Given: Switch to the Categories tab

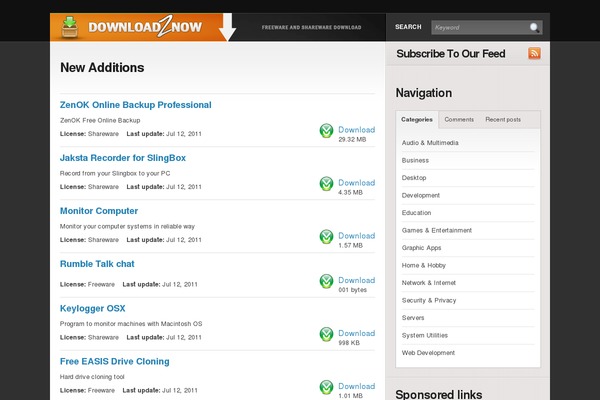Looking at the screenshot, I should [x=417, y=119].
